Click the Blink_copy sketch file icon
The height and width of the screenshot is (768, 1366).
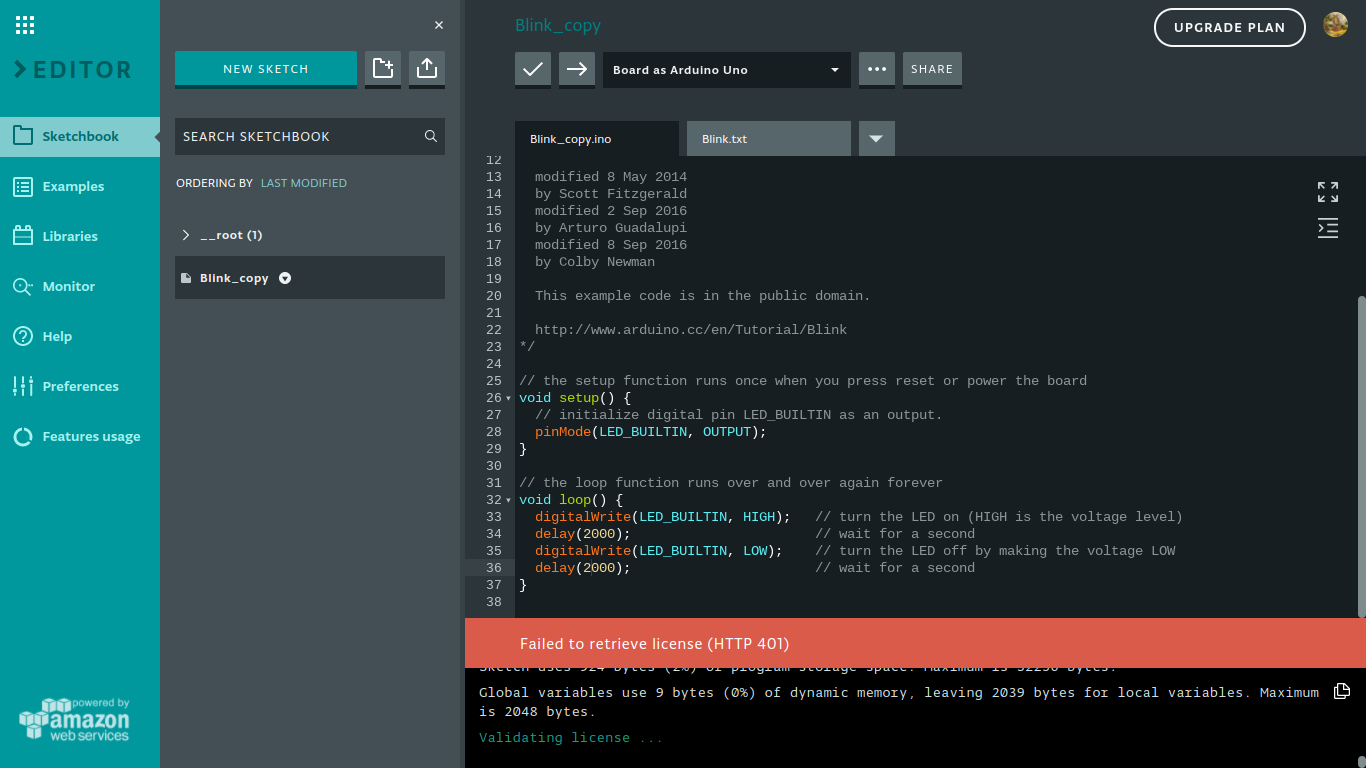(186, 278)
